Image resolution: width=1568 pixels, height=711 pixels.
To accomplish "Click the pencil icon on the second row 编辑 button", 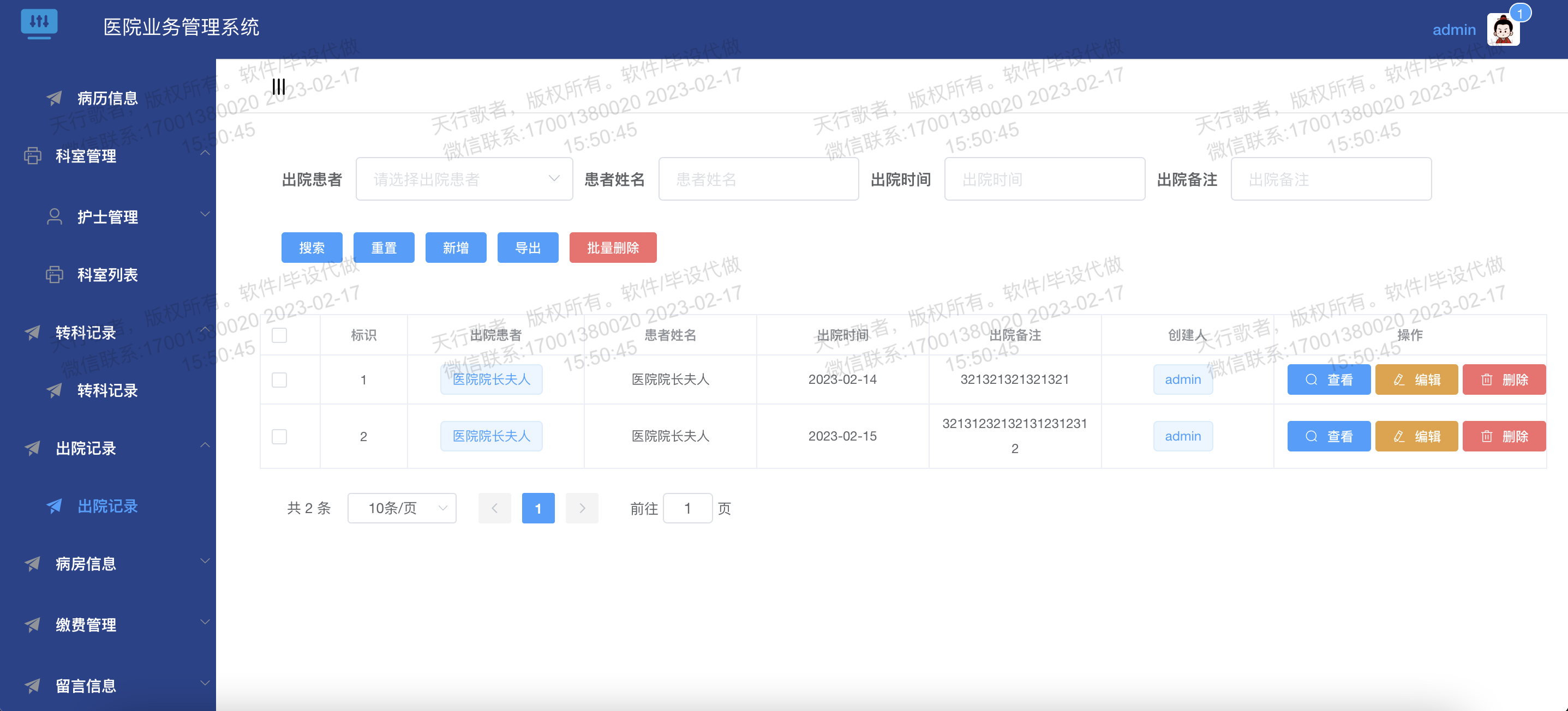I will tap(1398, 436).
